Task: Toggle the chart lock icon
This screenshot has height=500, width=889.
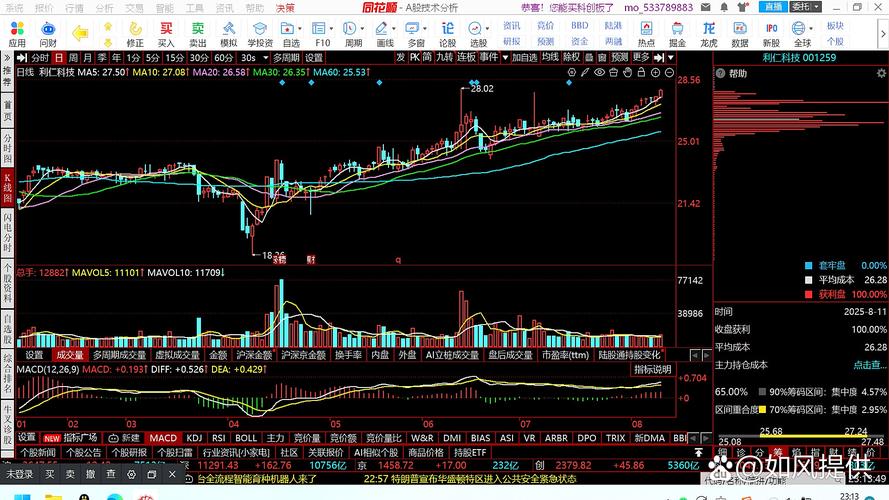Action: pyautogui.click(x=641, y=73)
